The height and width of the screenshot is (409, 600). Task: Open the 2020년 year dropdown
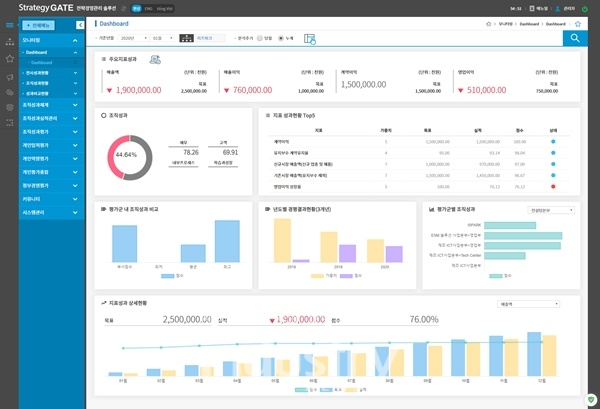(x=133, y=38)
